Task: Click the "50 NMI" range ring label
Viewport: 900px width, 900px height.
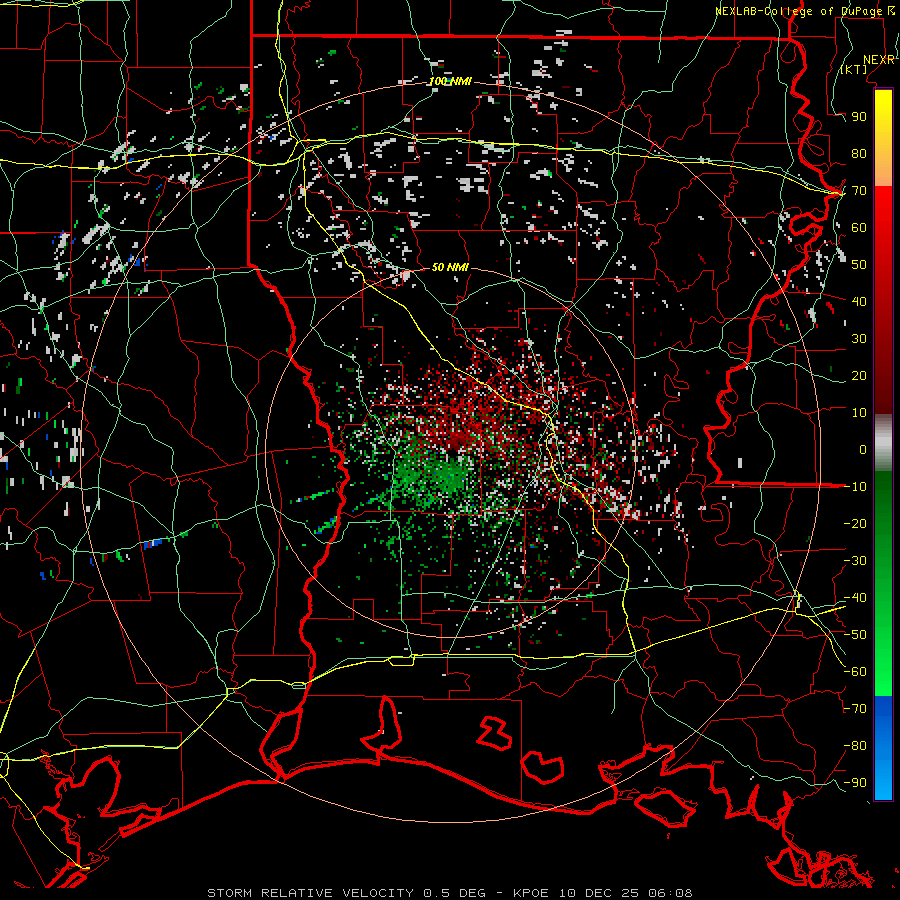Action: coord(451,267)
